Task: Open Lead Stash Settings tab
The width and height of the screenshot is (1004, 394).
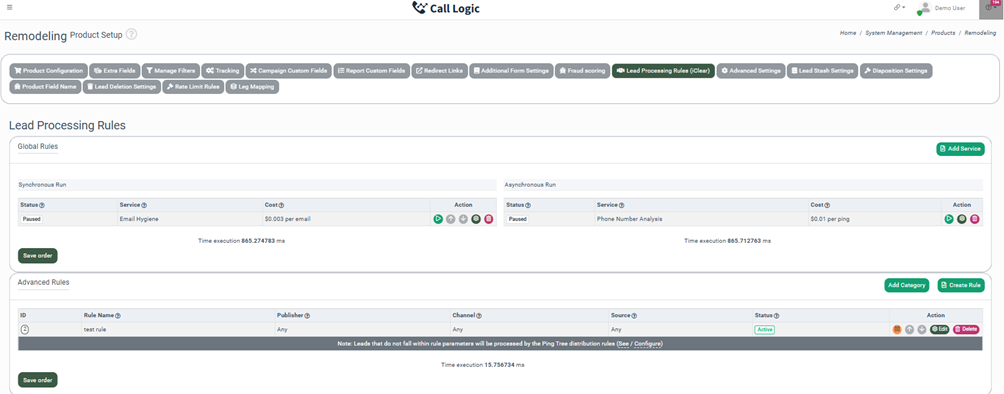Action: coord(822,70)
